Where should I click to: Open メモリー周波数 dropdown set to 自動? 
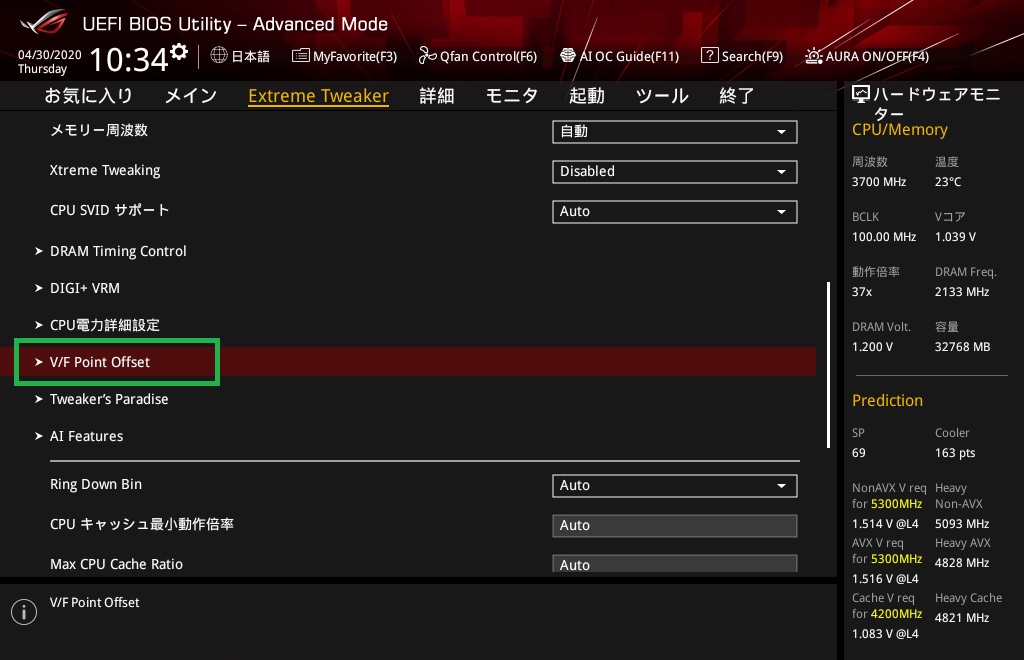pos(675,132)
